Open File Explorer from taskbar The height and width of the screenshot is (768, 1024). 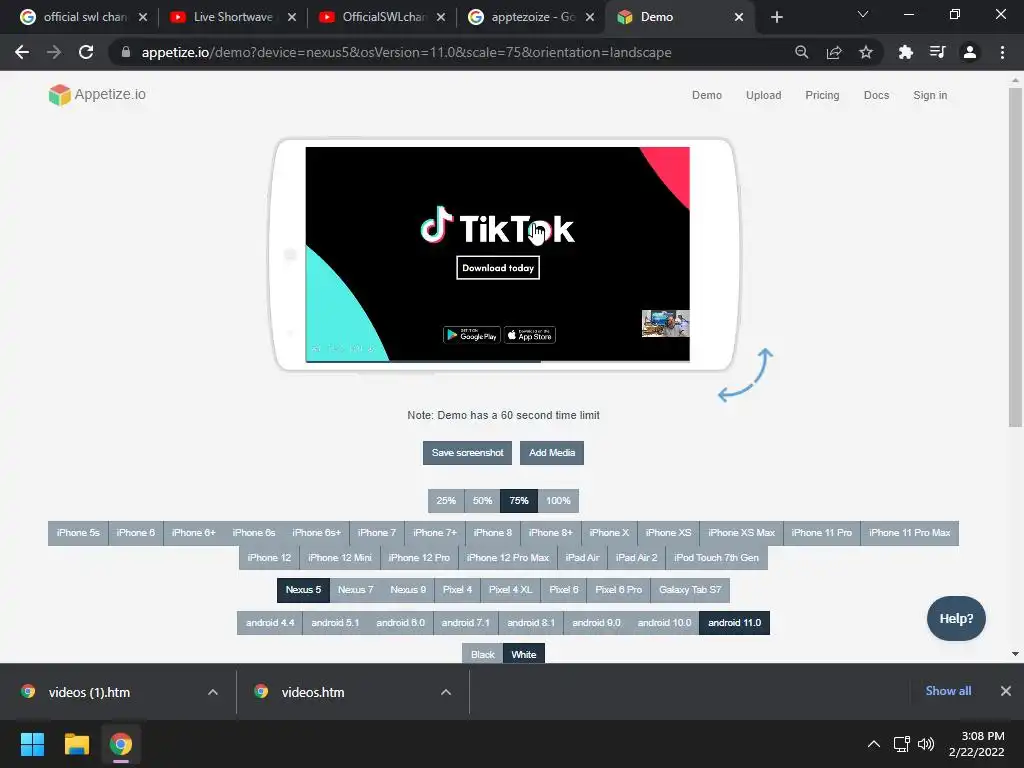76,744
